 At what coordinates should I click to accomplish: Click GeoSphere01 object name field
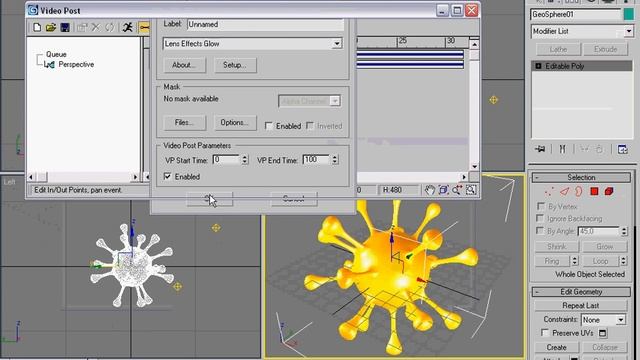point(576,14)
